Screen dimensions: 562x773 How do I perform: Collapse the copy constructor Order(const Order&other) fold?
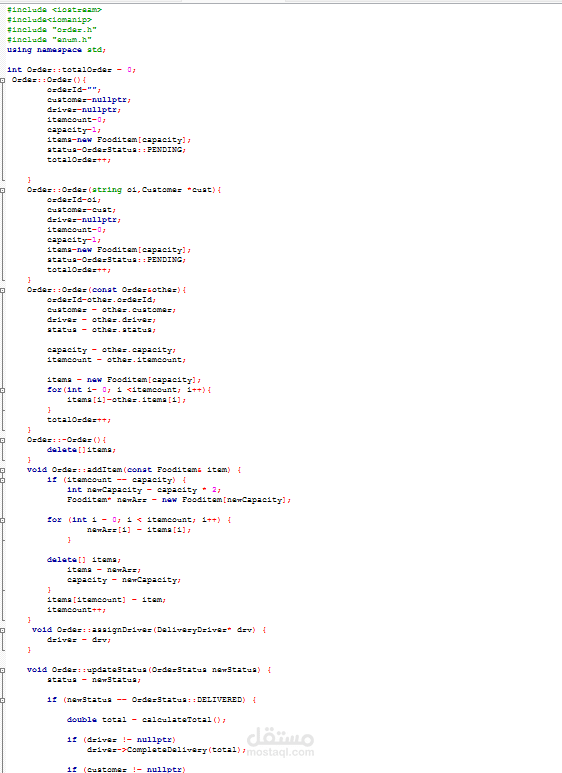click(2, 290)
